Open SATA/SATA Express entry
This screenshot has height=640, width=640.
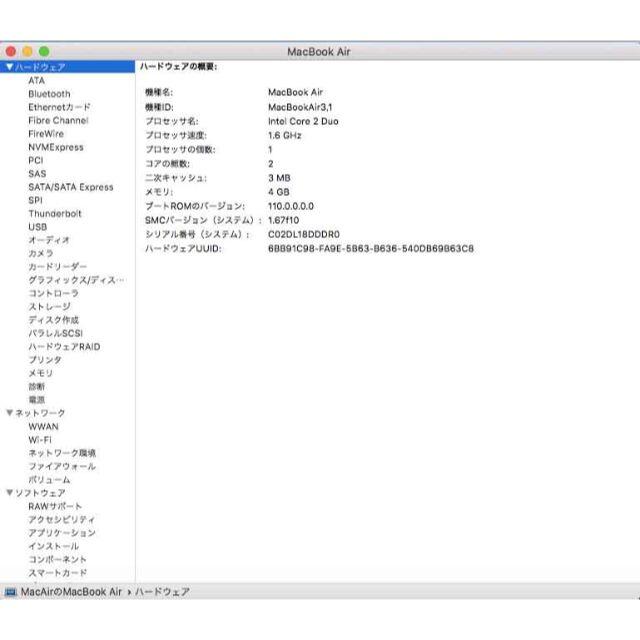pos(71,187)
